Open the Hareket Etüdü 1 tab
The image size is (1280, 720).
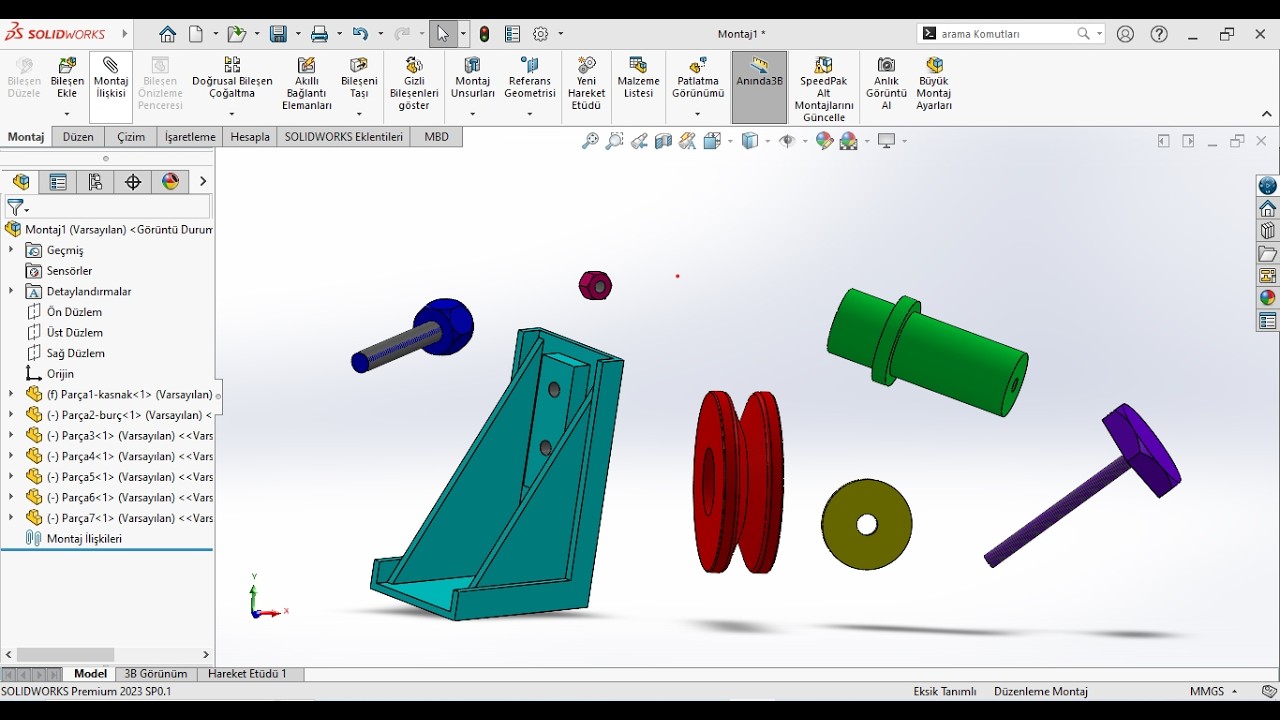(247, 674)
